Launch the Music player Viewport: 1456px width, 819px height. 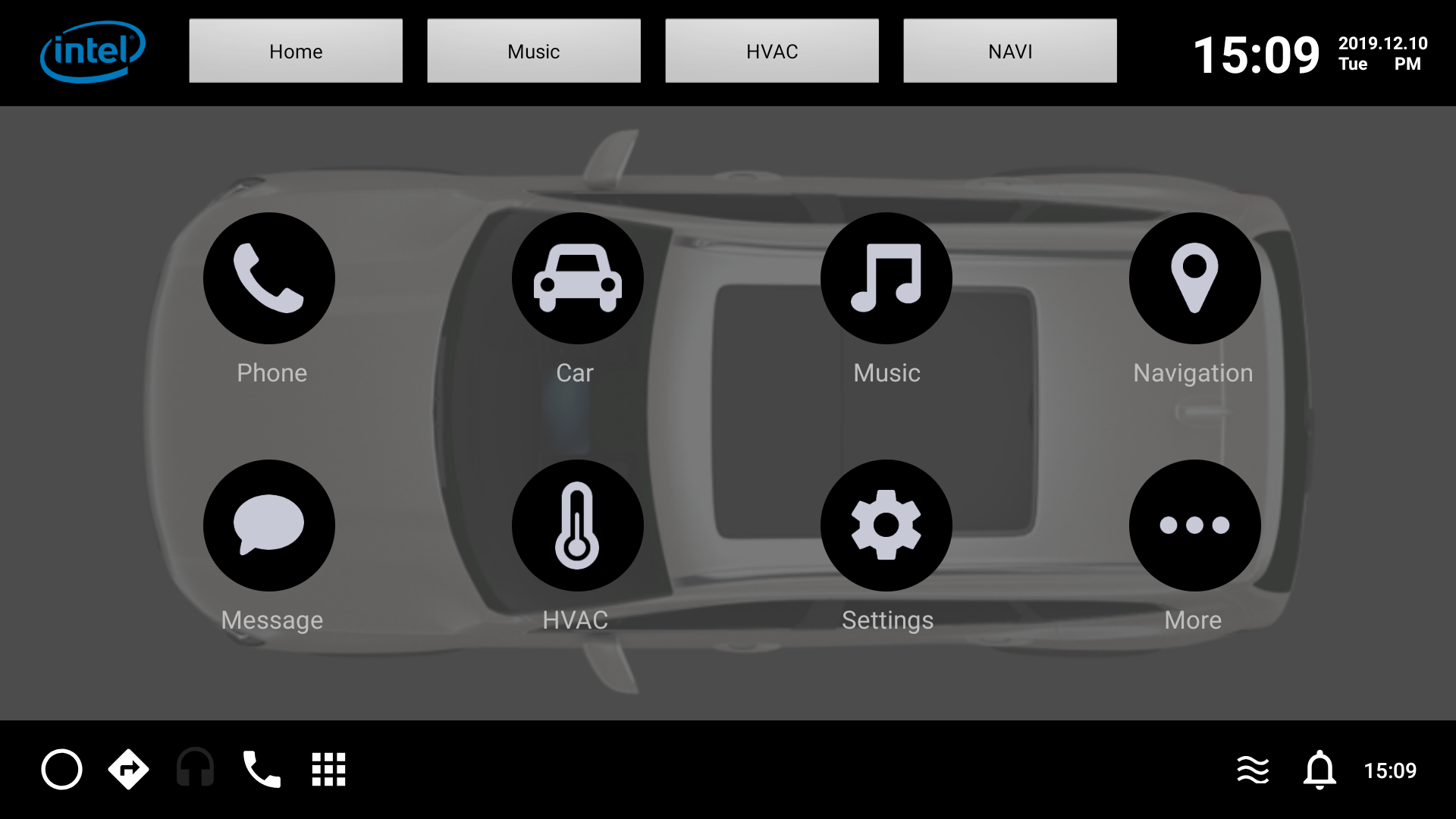pyautogui.click(x=886, y=278)
